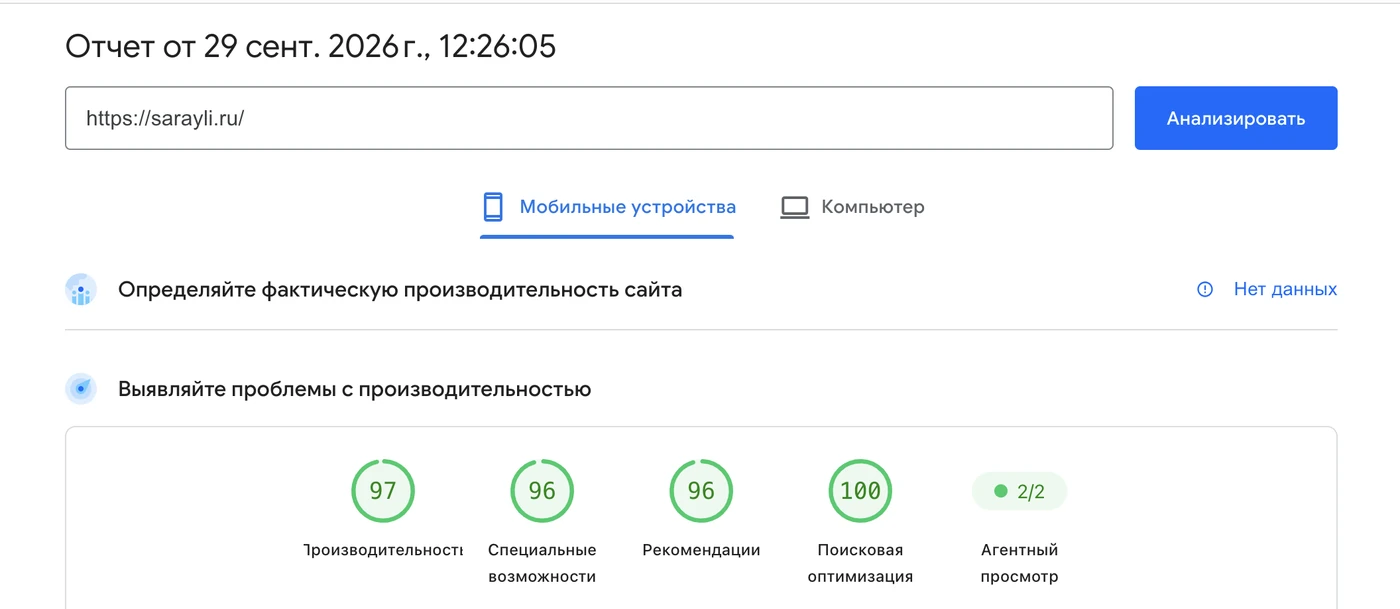
Task: Open the Производительность score gauge 97
Action: (383, 491)
